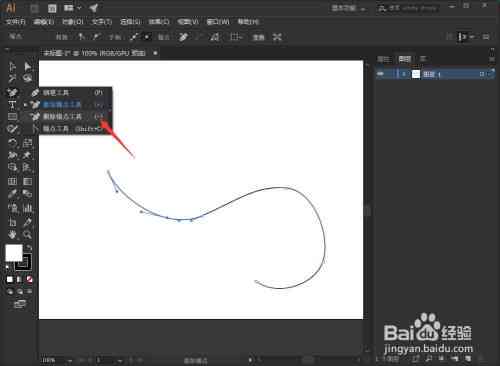Select the Rotate tool

[12, 143]
